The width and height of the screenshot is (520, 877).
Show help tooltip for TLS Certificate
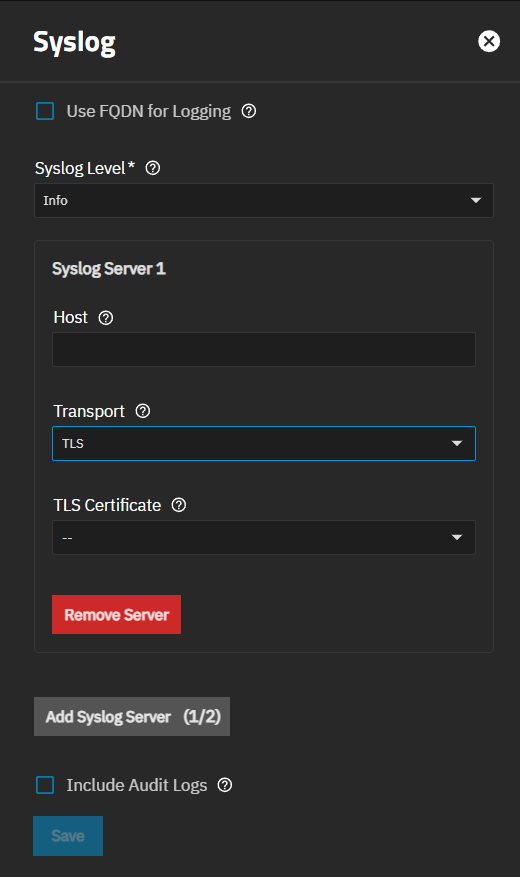click(x=179, y=506)
